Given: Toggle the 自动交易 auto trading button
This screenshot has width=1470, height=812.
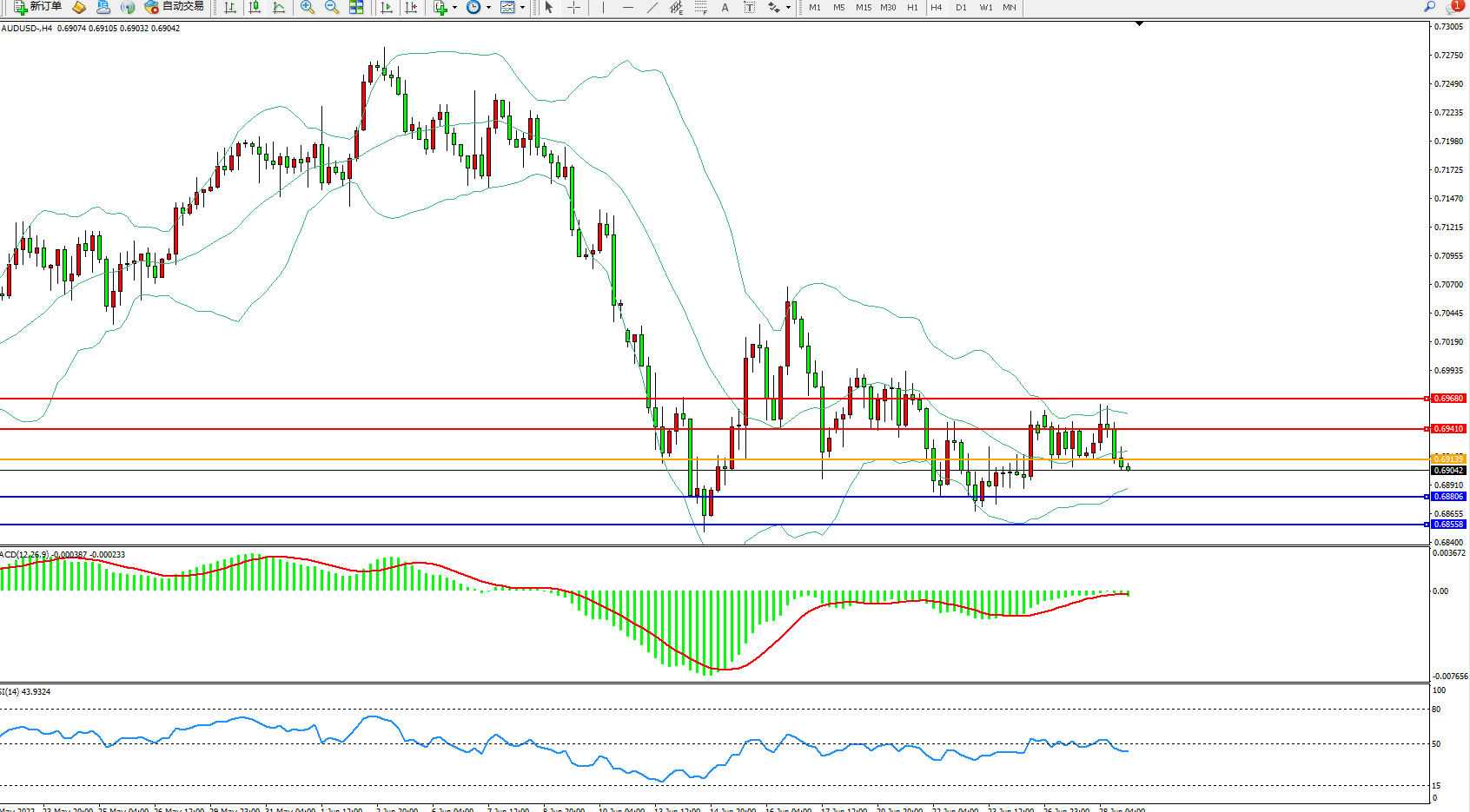Looking at the screenshot, I should pyautogui.click(x=174, y=7).
